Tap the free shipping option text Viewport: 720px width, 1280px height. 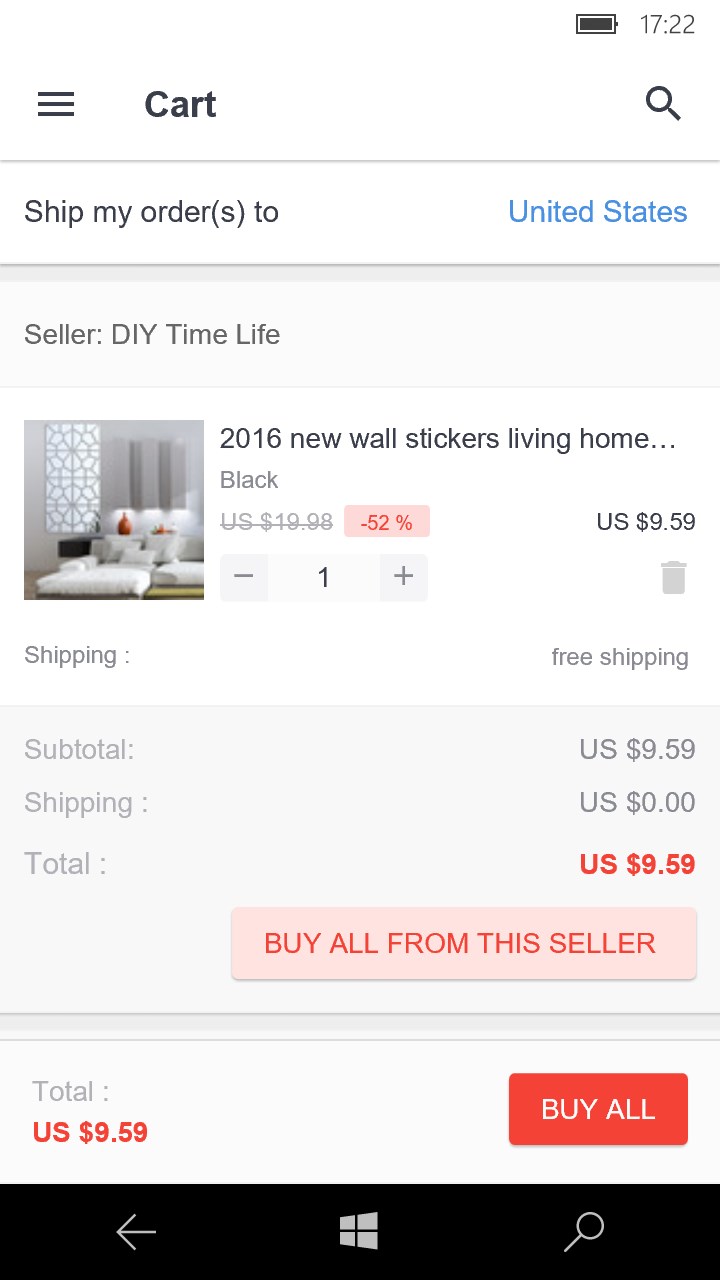pyautogui.click(x=620, y=657)
